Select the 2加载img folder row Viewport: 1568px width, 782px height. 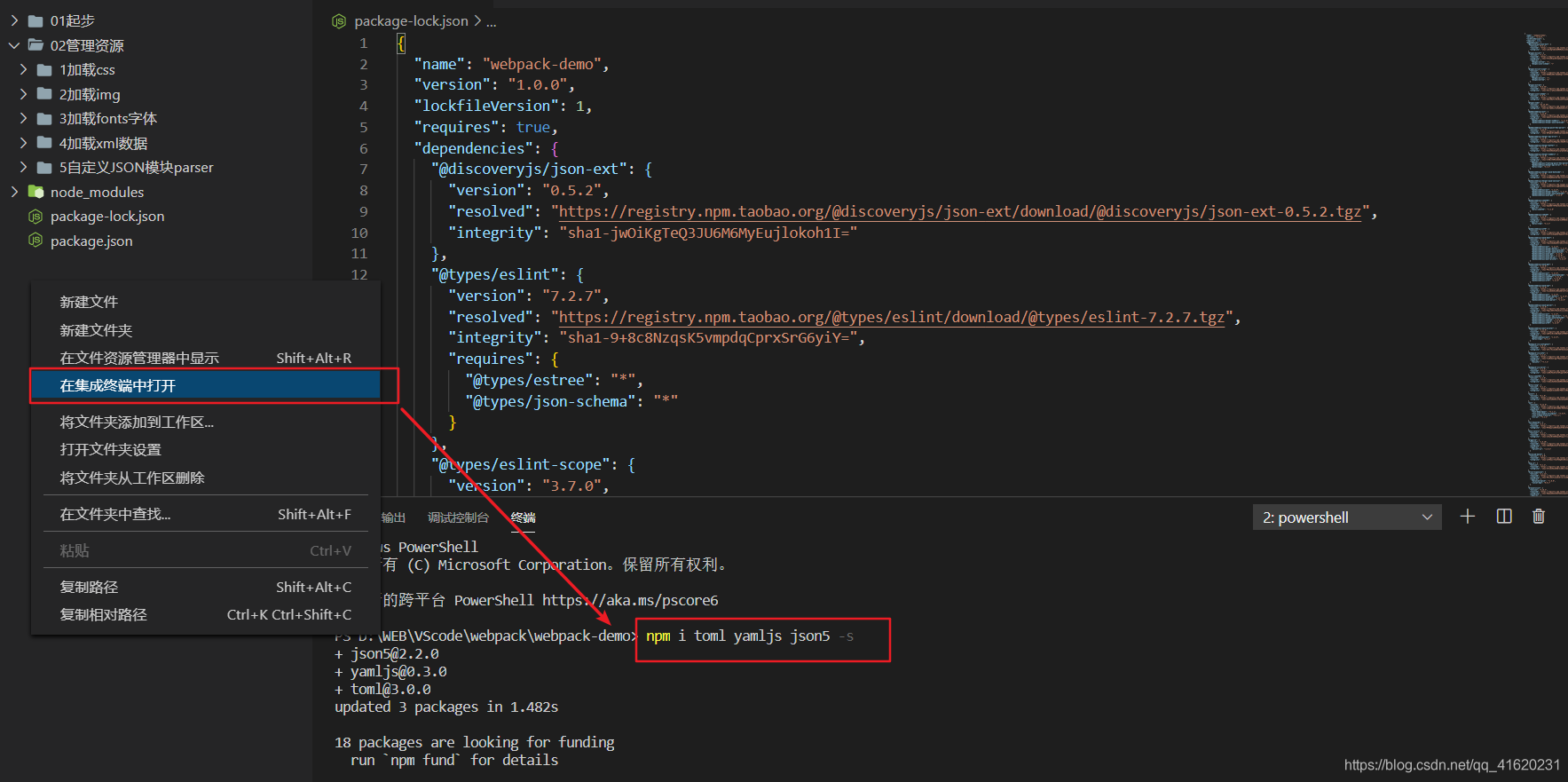[156, 94]
